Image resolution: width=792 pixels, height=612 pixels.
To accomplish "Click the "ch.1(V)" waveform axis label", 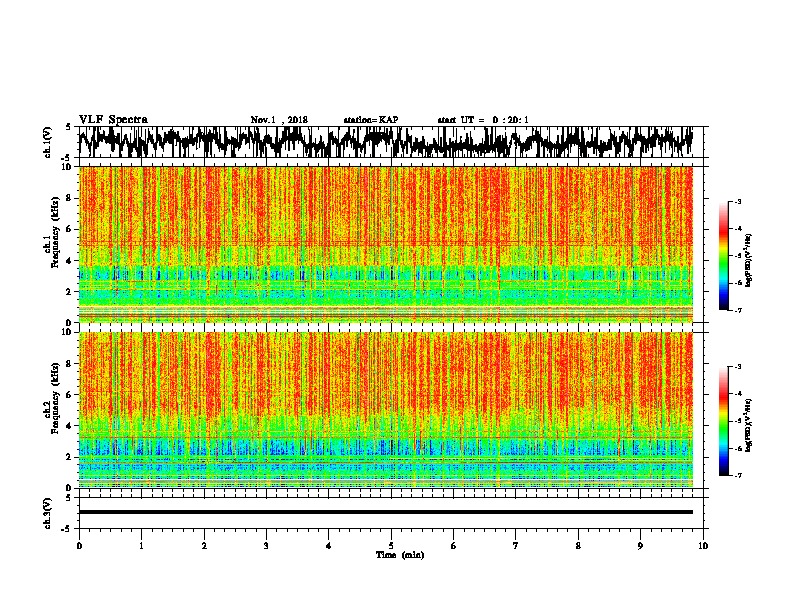I will (x=48, y=142).
